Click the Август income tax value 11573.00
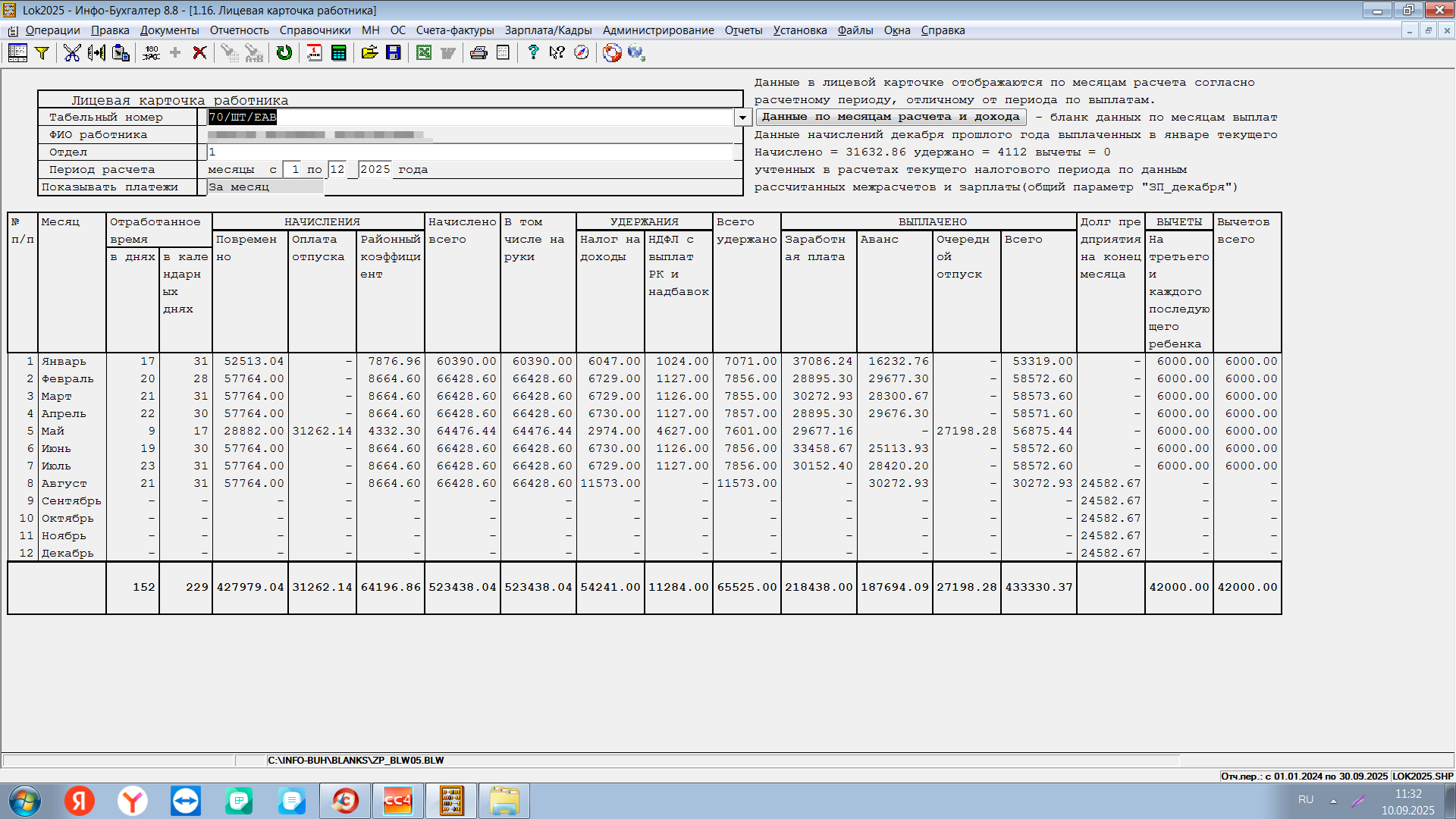The height and width of the screenshot is (819, 1456). pos(610,484)
